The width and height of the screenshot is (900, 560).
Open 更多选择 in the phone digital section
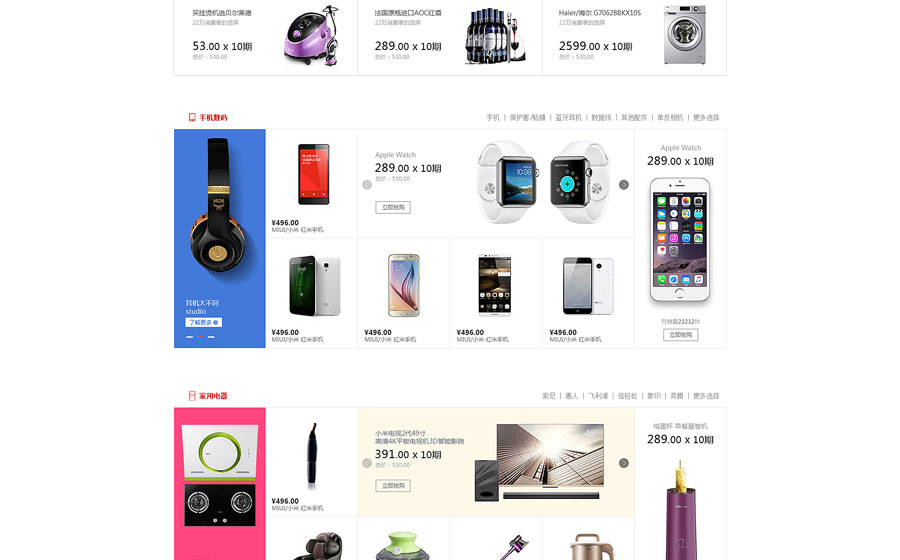click(706, 117)
